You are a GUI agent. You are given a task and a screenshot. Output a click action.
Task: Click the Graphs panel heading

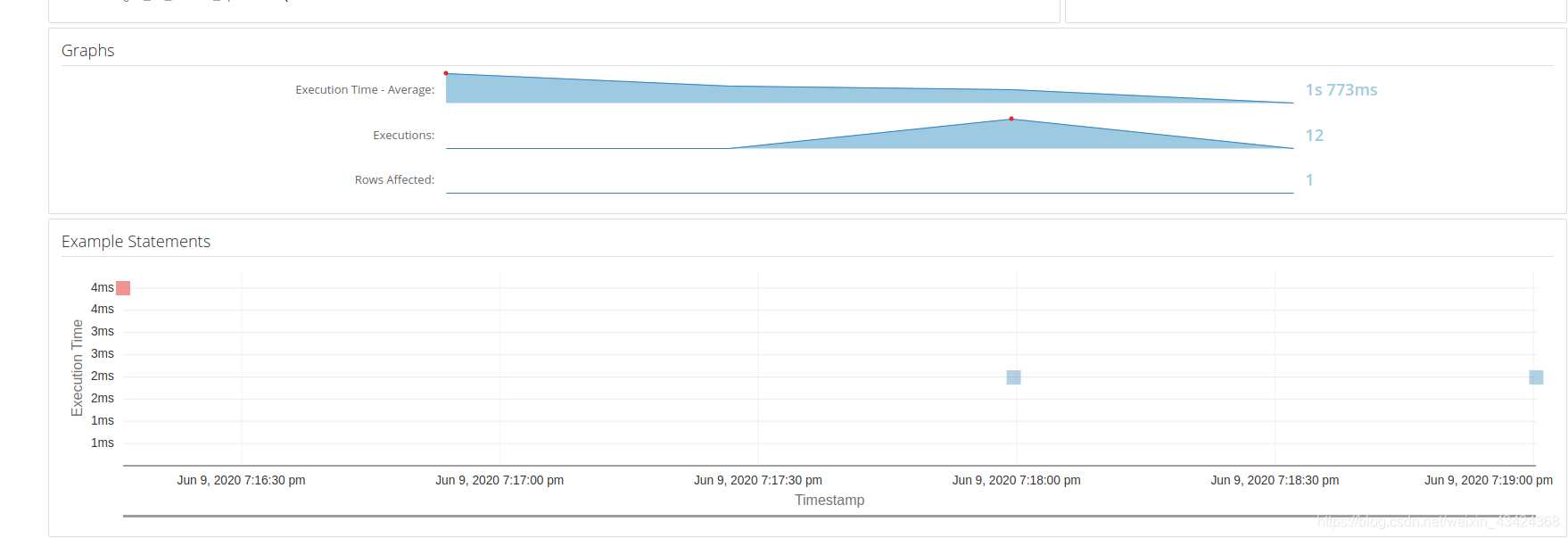pos(87,51)
